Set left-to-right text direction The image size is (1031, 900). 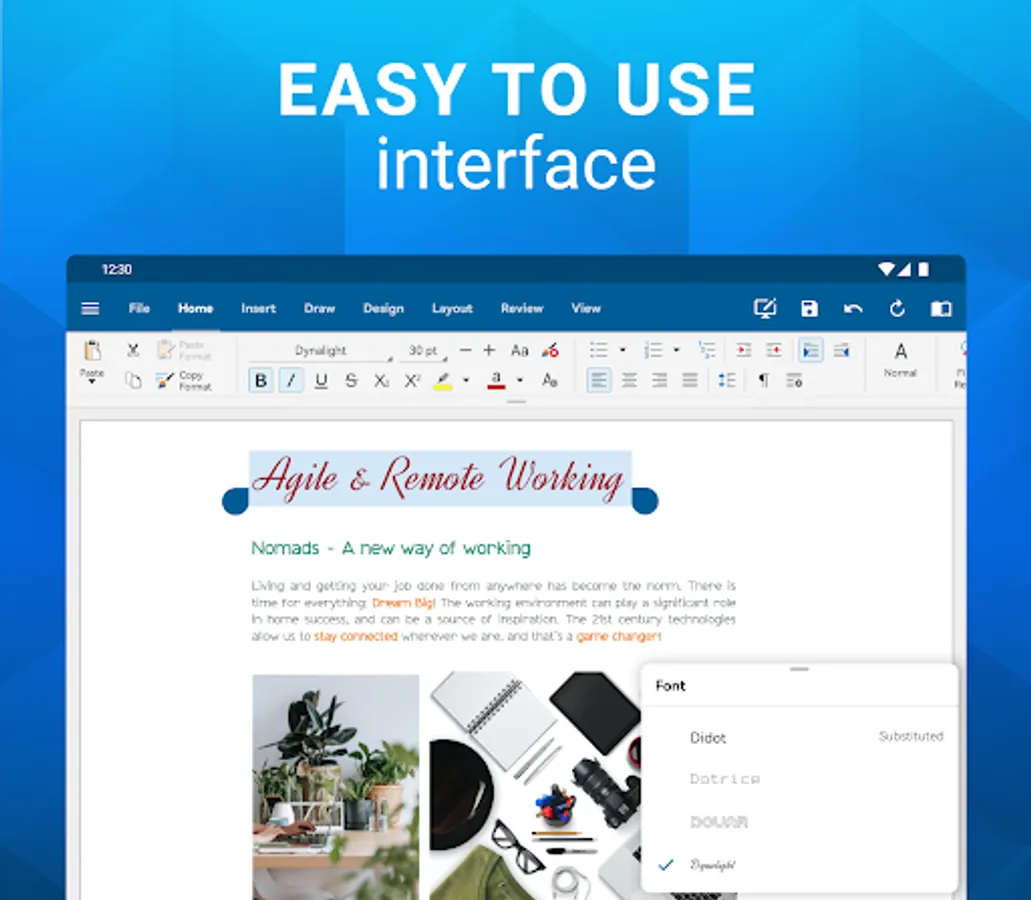(811, 350)
